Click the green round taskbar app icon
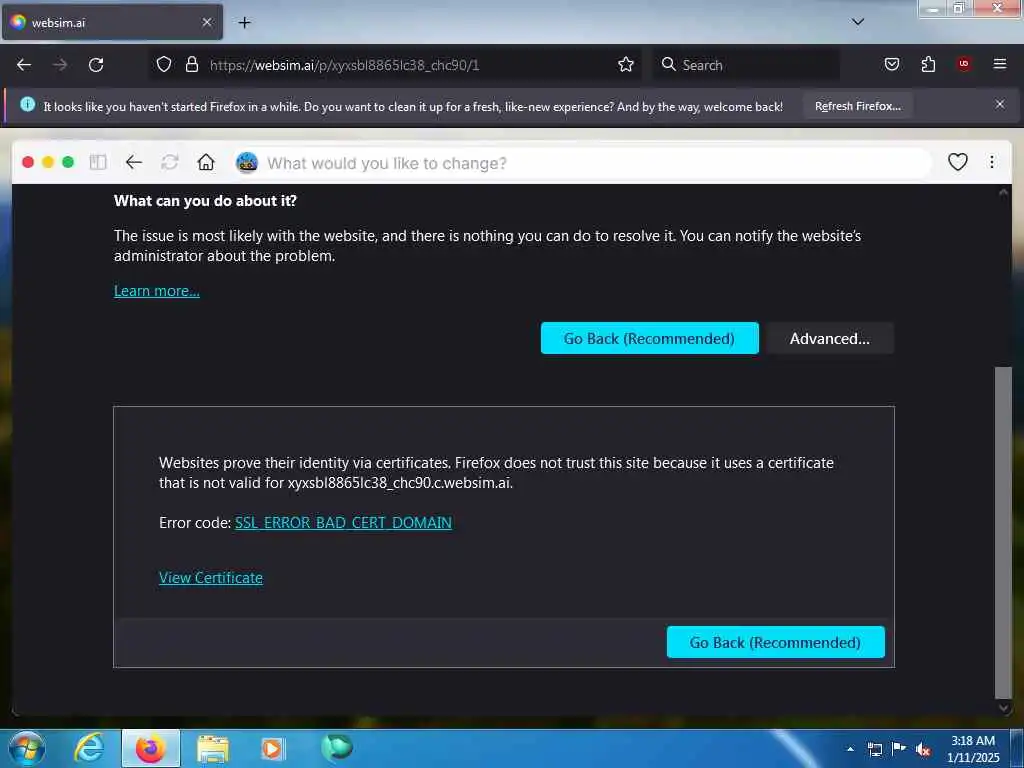 (x=336, y=747)
